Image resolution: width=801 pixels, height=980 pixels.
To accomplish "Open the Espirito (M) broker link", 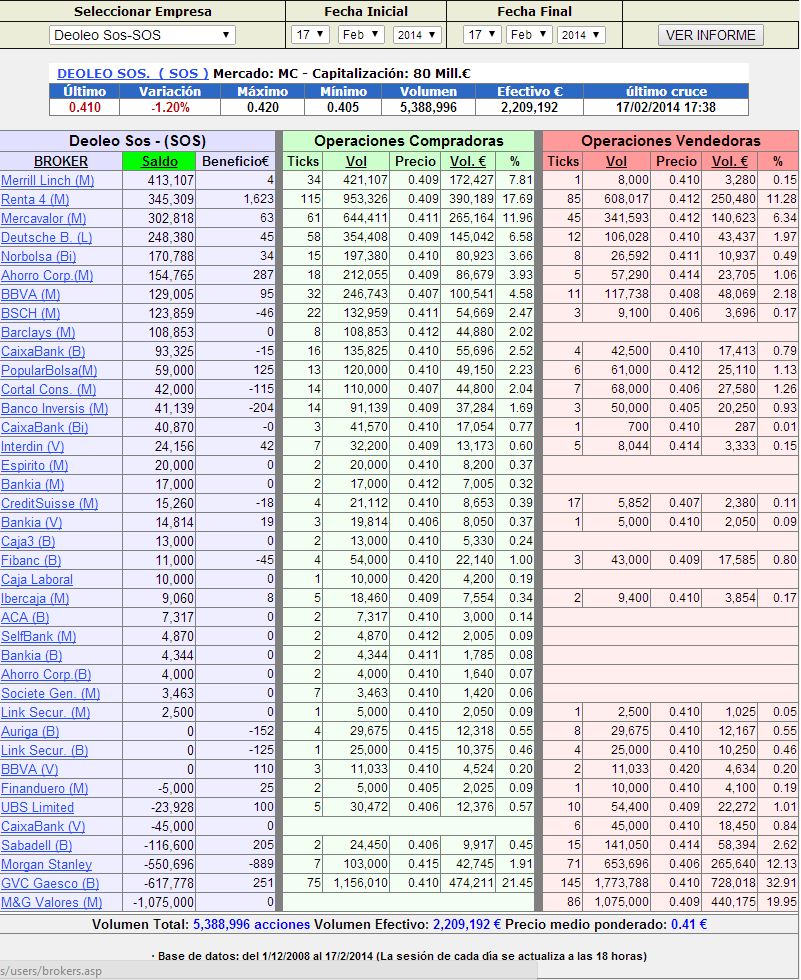I will 34,466.
